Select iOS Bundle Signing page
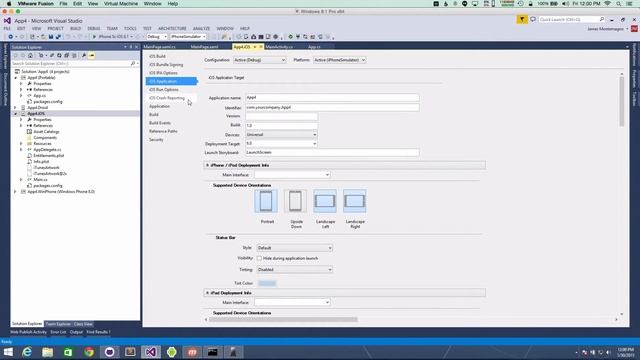 pyautogui.click(x=166, y=65)
